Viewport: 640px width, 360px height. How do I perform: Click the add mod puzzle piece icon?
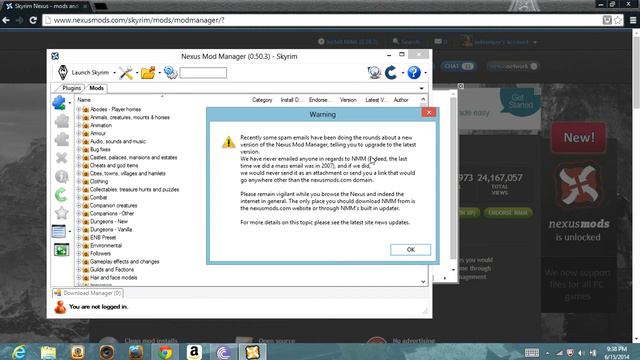59,103
